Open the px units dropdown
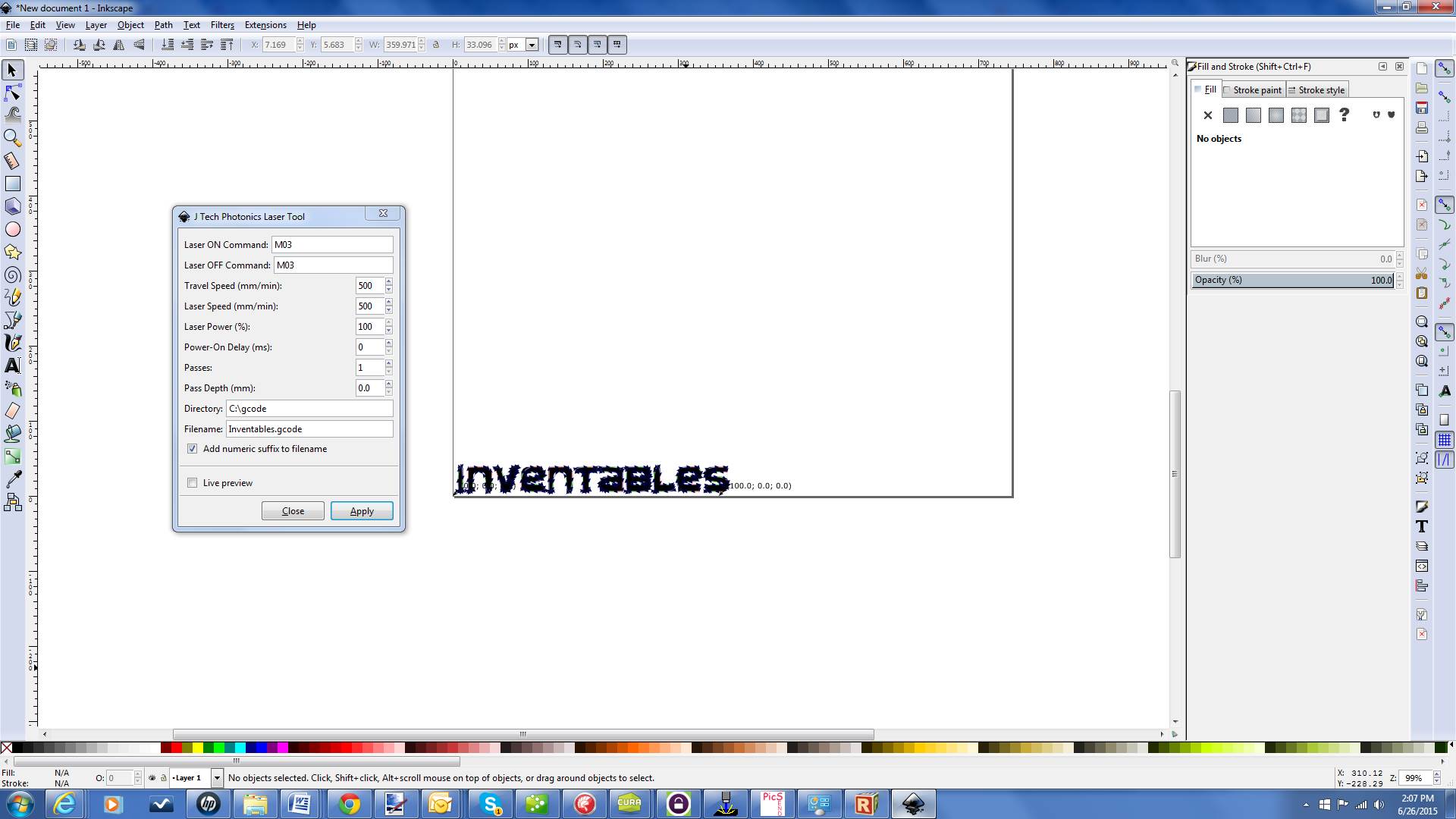1456x819 pixels. click(532, 45)
